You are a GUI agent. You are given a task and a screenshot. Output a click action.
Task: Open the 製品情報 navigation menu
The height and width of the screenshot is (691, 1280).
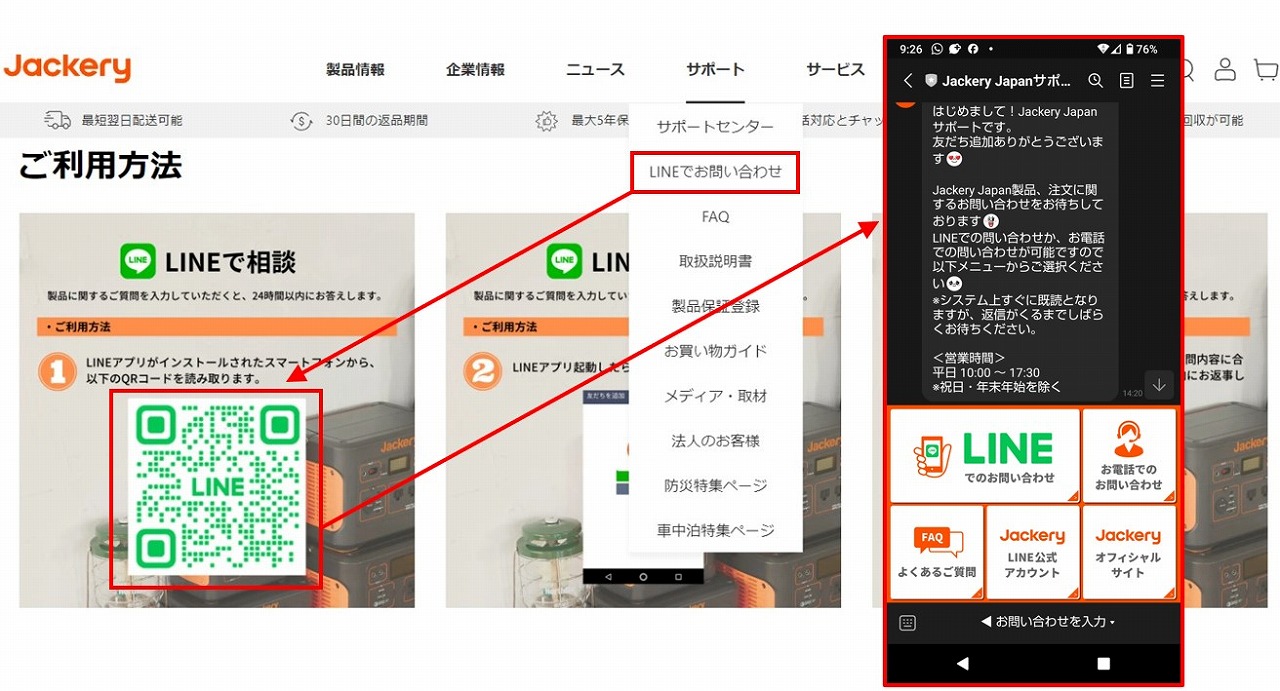tap(355, 70)
